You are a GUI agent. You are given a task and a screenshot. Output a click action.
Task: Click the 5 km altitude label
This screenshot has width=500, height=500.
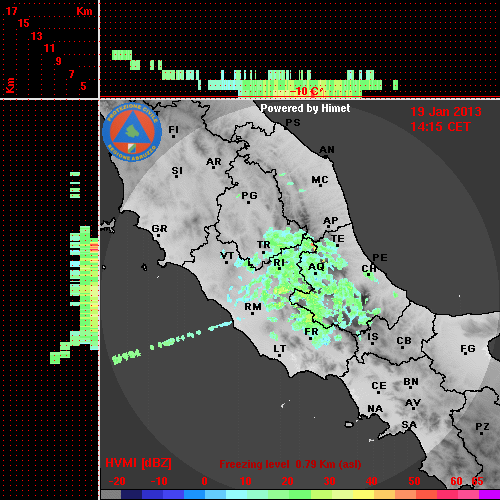coord(83,86)
